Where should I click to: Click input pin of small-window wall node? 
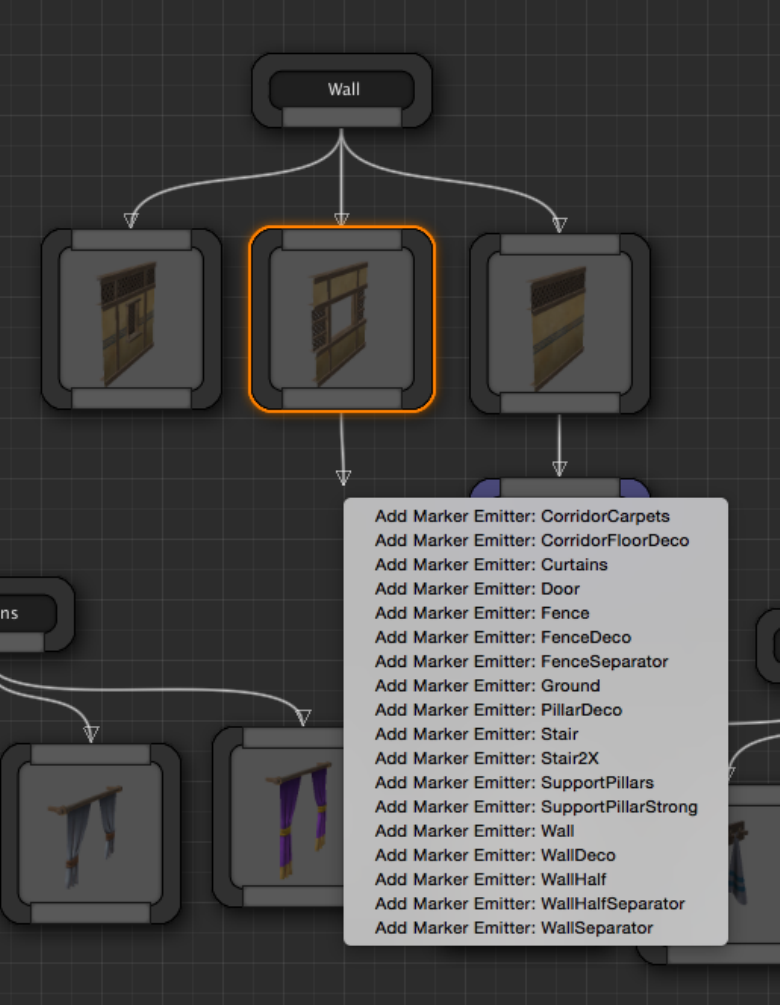pyautogui.click(x=131, y=240)
